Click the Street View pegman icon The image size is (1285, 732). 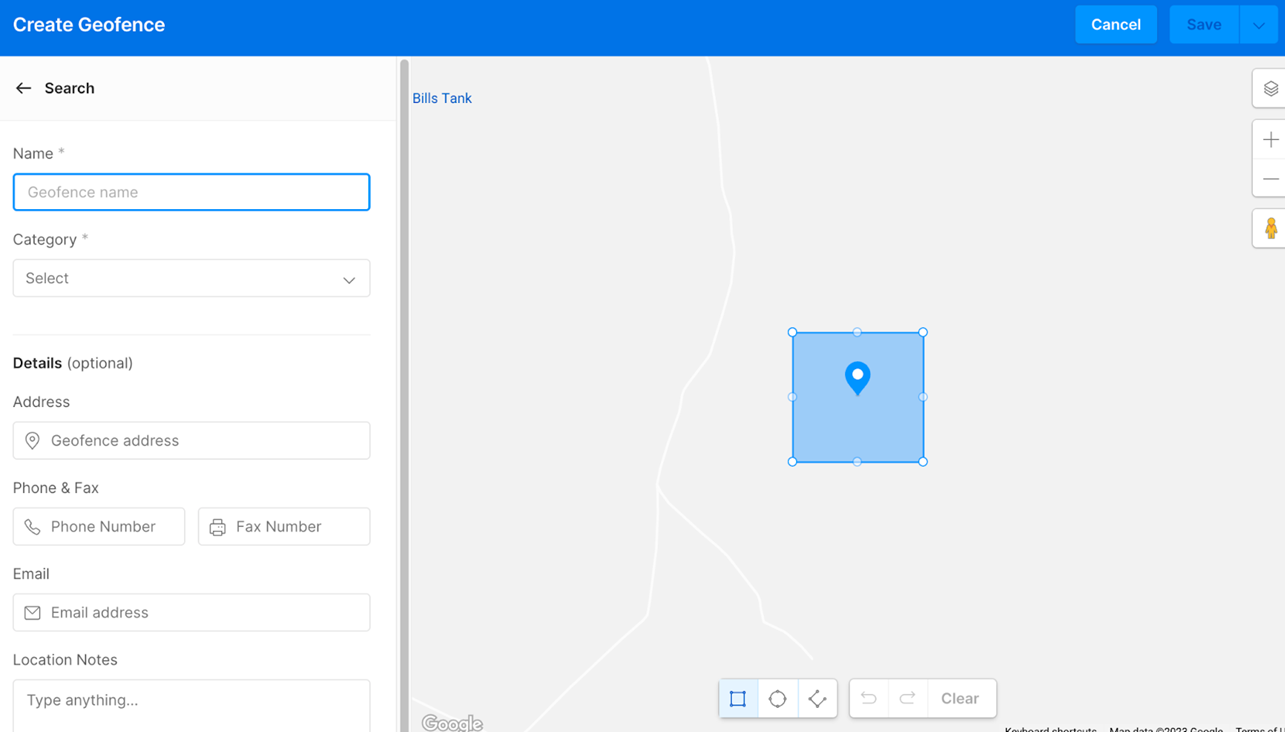point(1270,229)
